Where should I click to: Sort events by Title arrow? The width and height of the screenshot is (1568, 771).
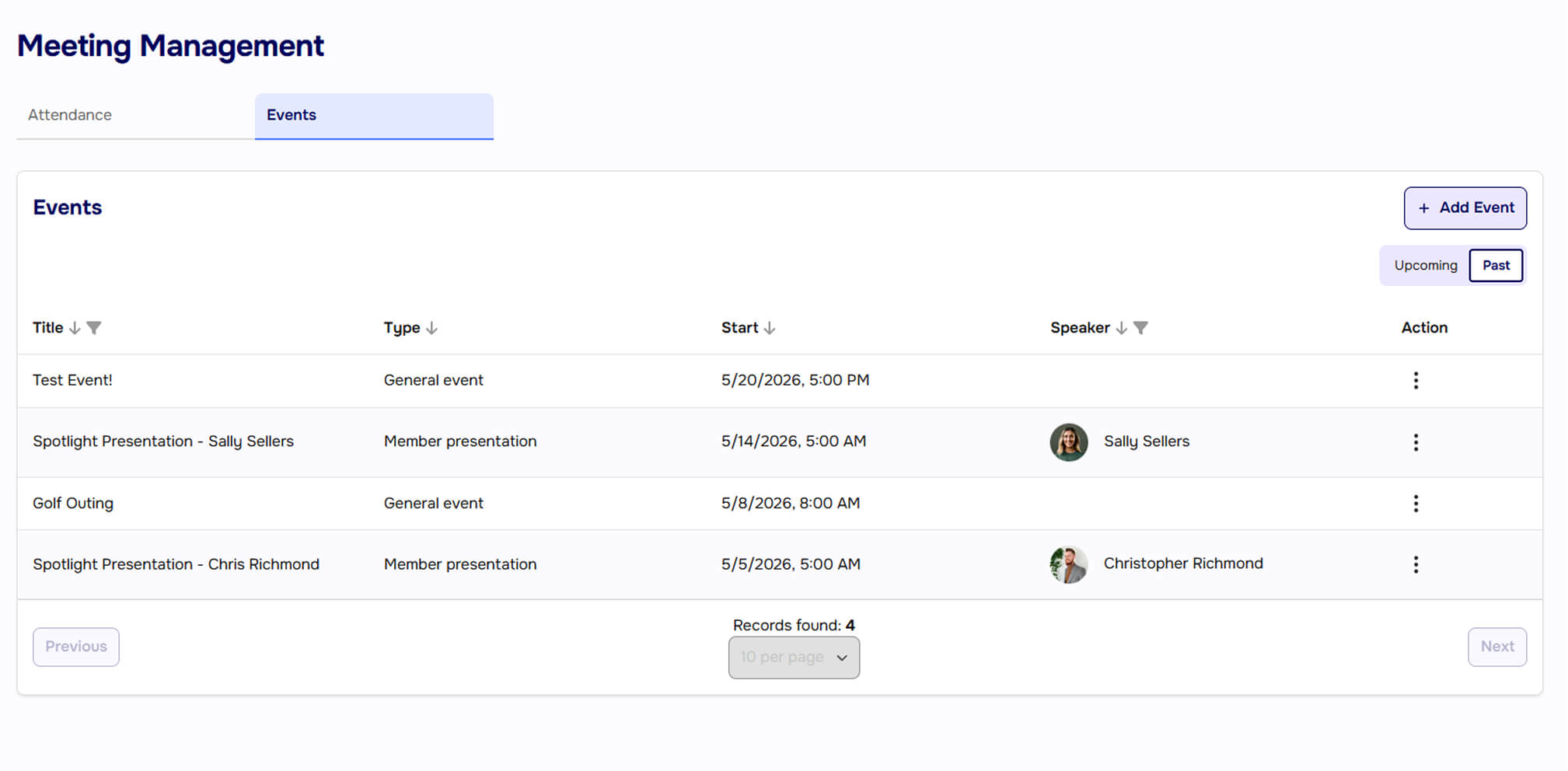click(75, 328)
